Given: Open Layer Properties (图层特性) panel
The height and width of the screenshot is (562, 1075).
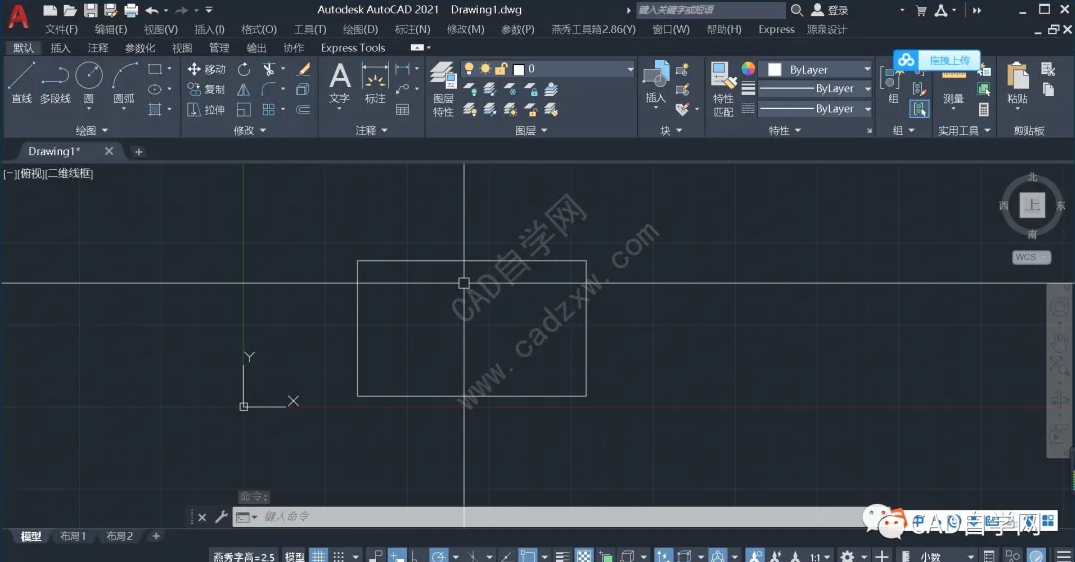Looking at the screenshot, I should tap(443, 89).
